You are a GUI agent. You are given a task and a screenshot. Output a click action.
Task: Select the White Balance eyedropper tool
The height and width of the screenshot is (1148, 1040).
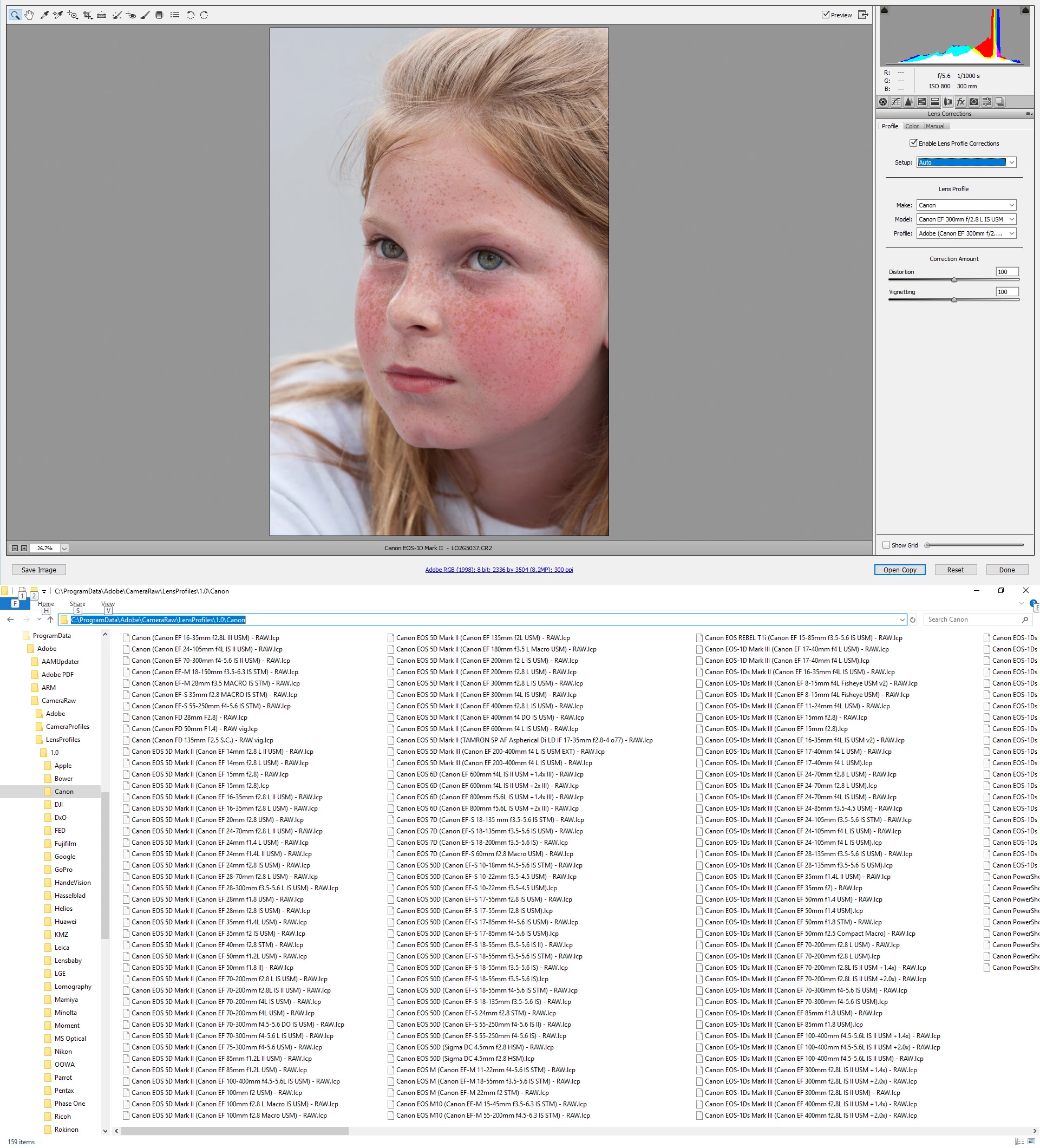[44, 15]
